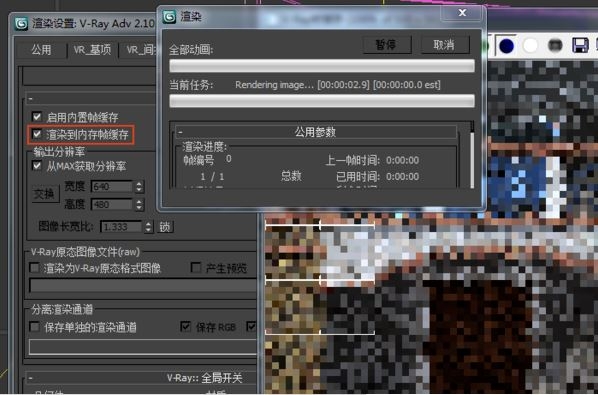The height and width of the screenshot is (395, 598).
Task: Open the partially hidden VR_间 tab
Action: pos(139,50)
